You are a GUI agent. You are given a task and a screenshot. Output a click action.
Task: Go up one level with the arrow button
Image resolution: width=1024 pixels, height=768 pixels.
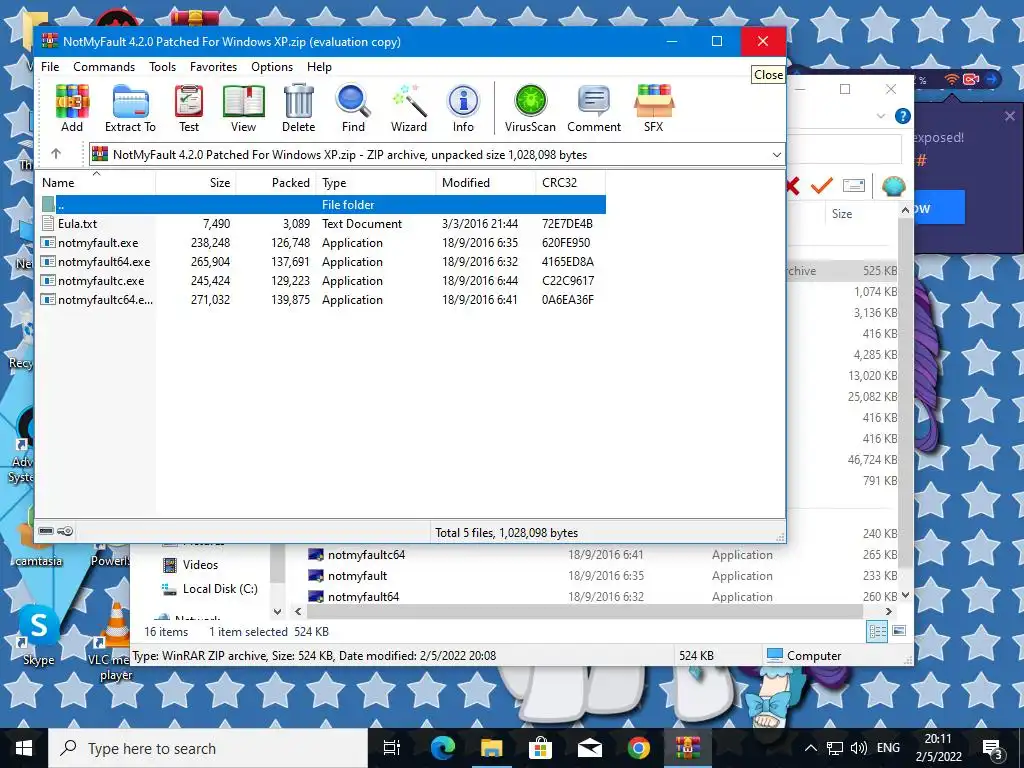coord(56,154)
